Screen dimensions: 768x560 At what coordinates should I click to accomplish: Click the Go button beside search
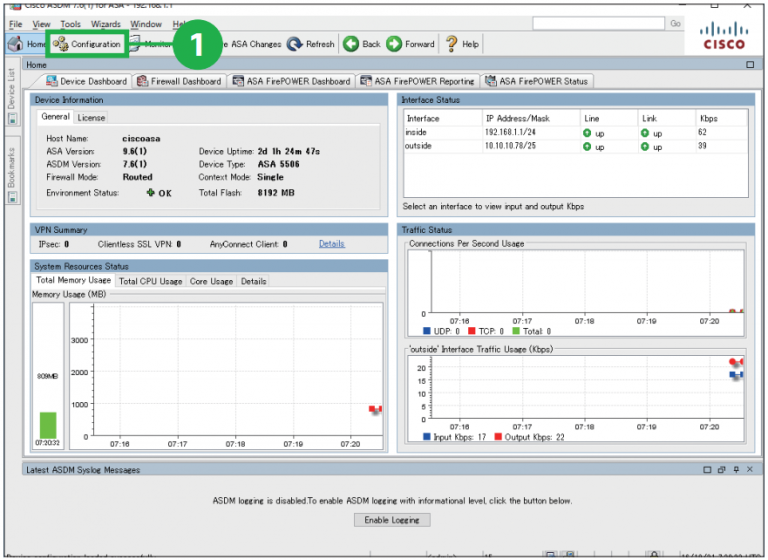click(x=675, y=23)
